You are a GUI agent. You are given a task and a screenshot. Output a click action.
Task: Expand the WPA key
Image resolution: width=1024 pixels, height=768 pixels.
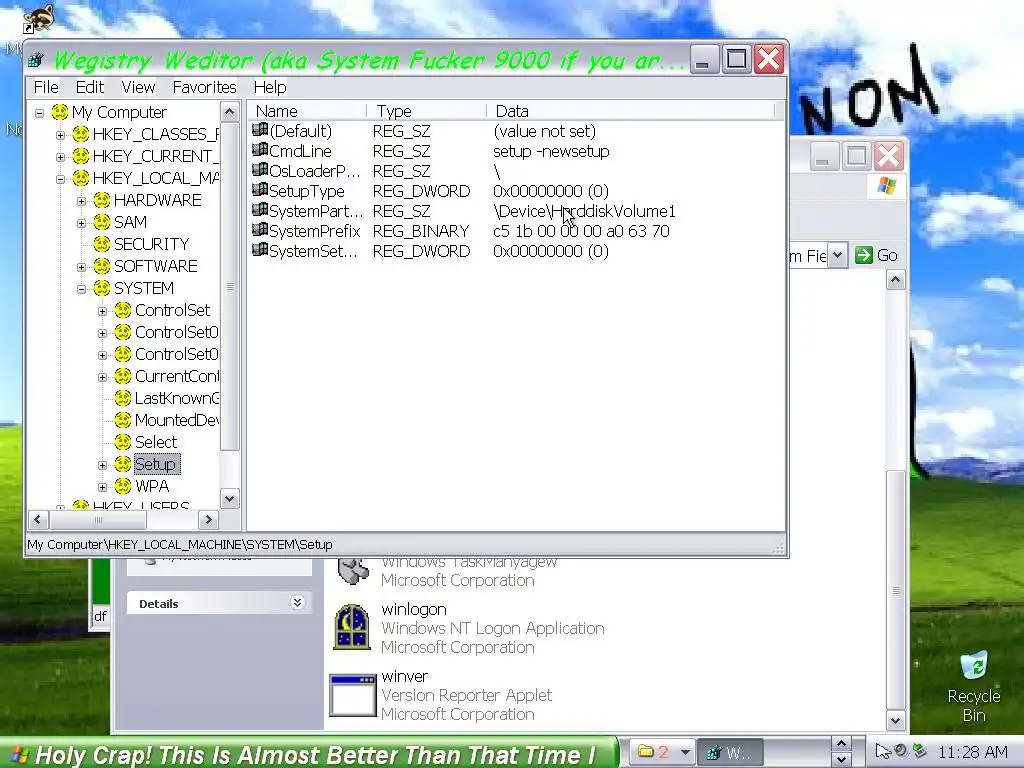point(103,487)
